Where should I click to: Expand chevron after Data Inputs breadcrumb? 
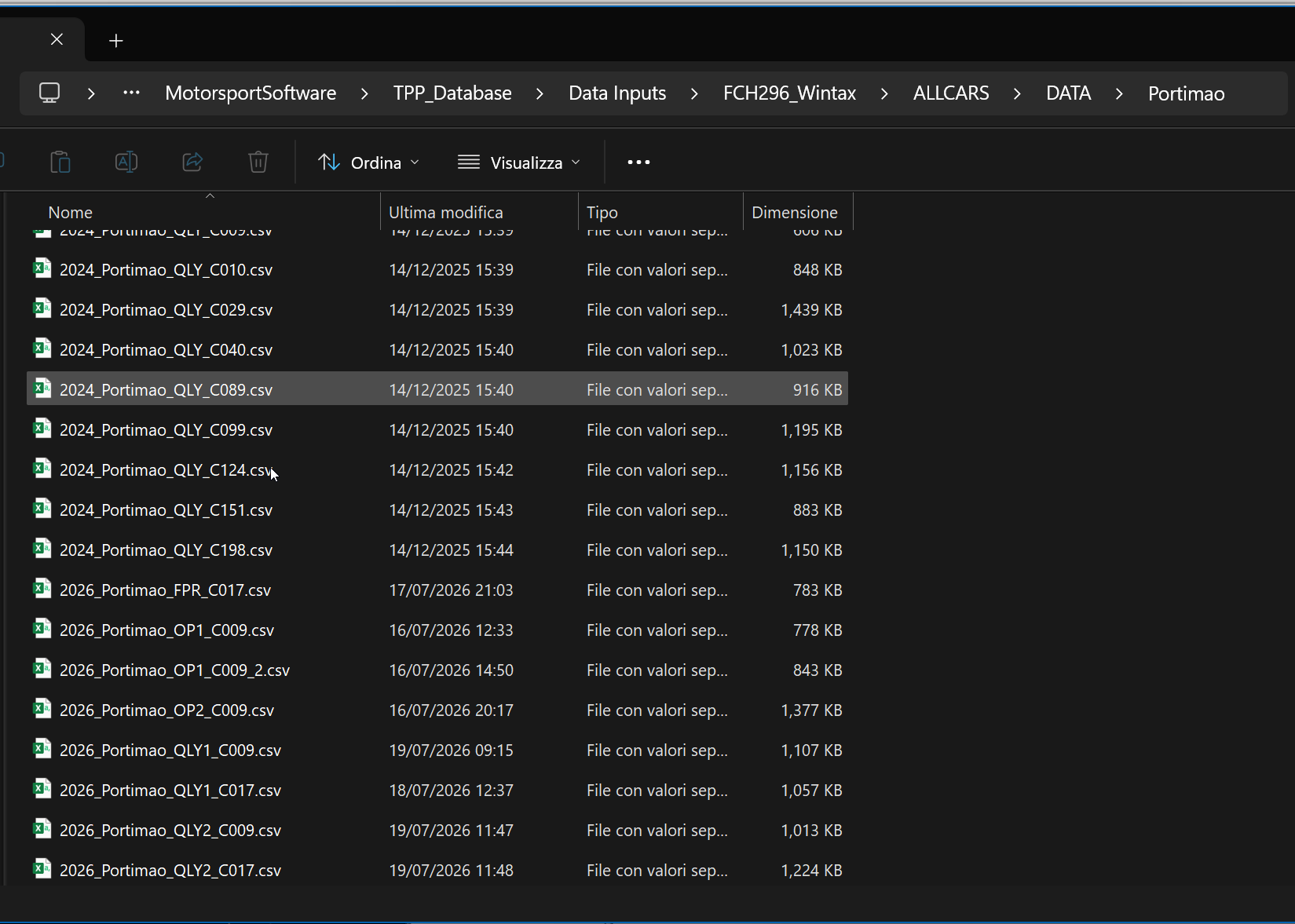click(x=694, y=93)
